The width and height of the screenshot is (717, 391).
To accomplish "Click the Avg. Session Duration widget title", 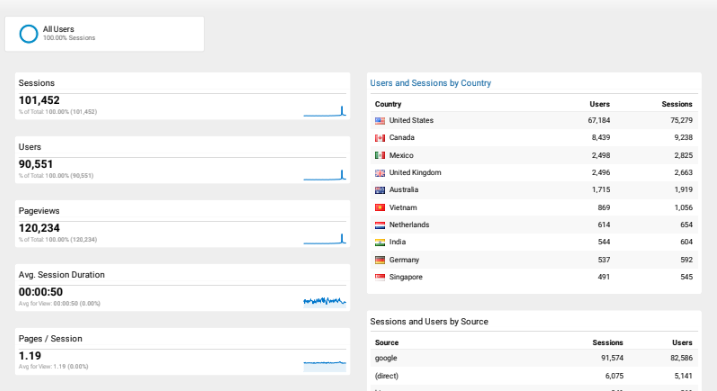I will pos(62,275).
